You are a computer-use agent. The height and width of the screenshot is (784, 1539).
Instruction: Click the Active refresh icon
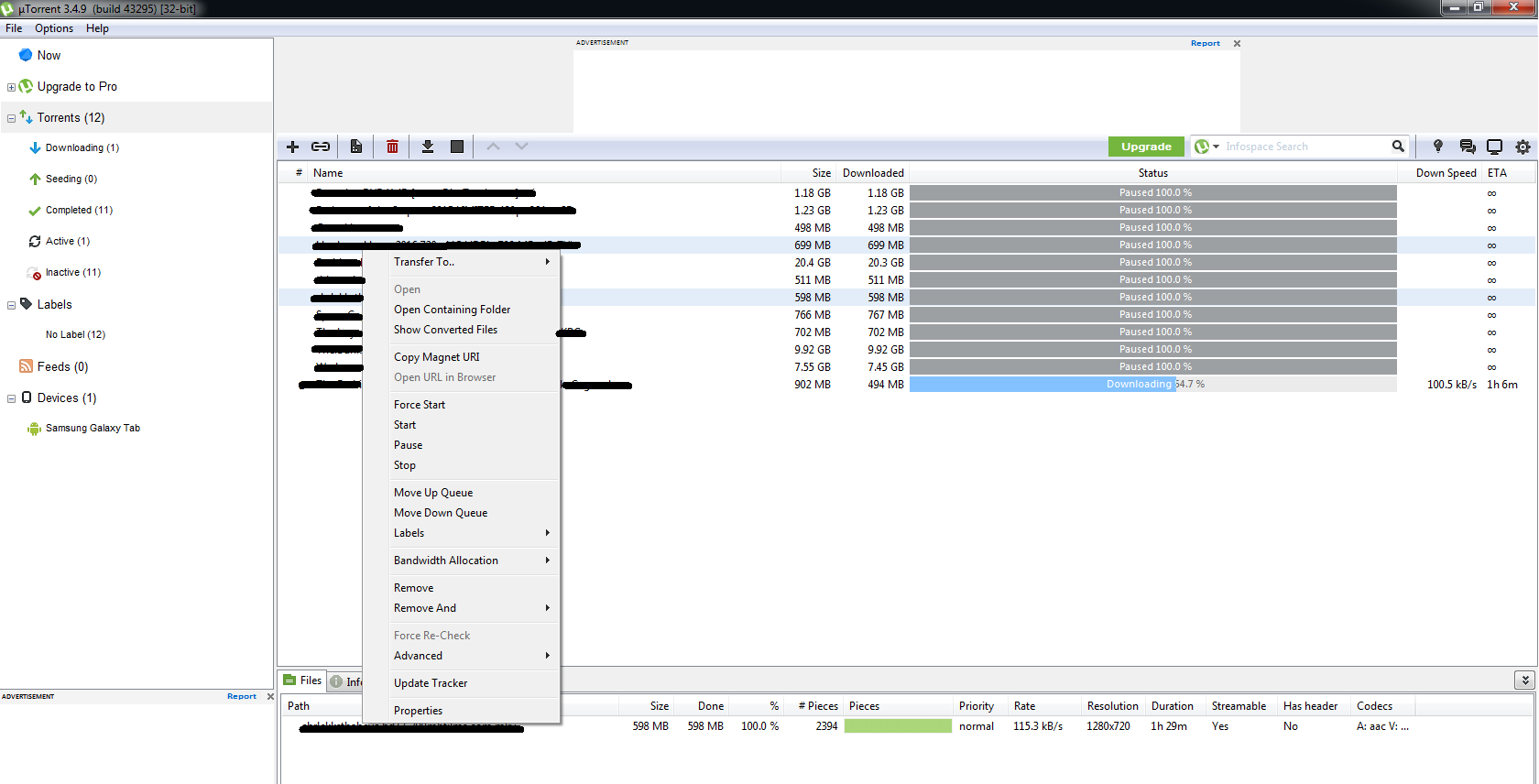[34, 242]
